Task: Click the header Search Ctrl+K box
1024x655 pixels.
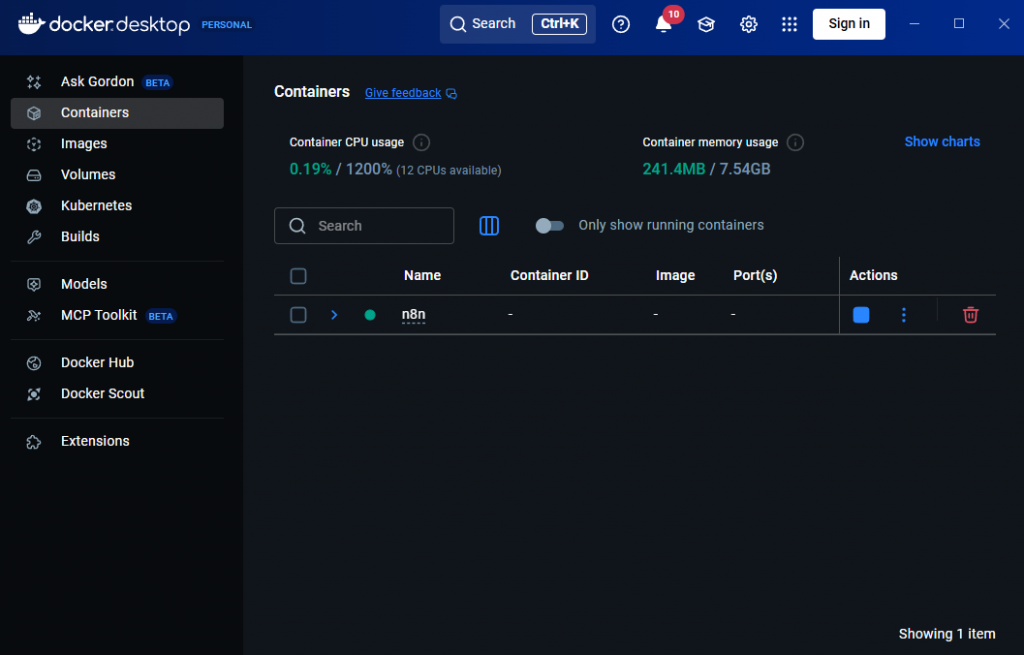Action: [x=517, y=24]
